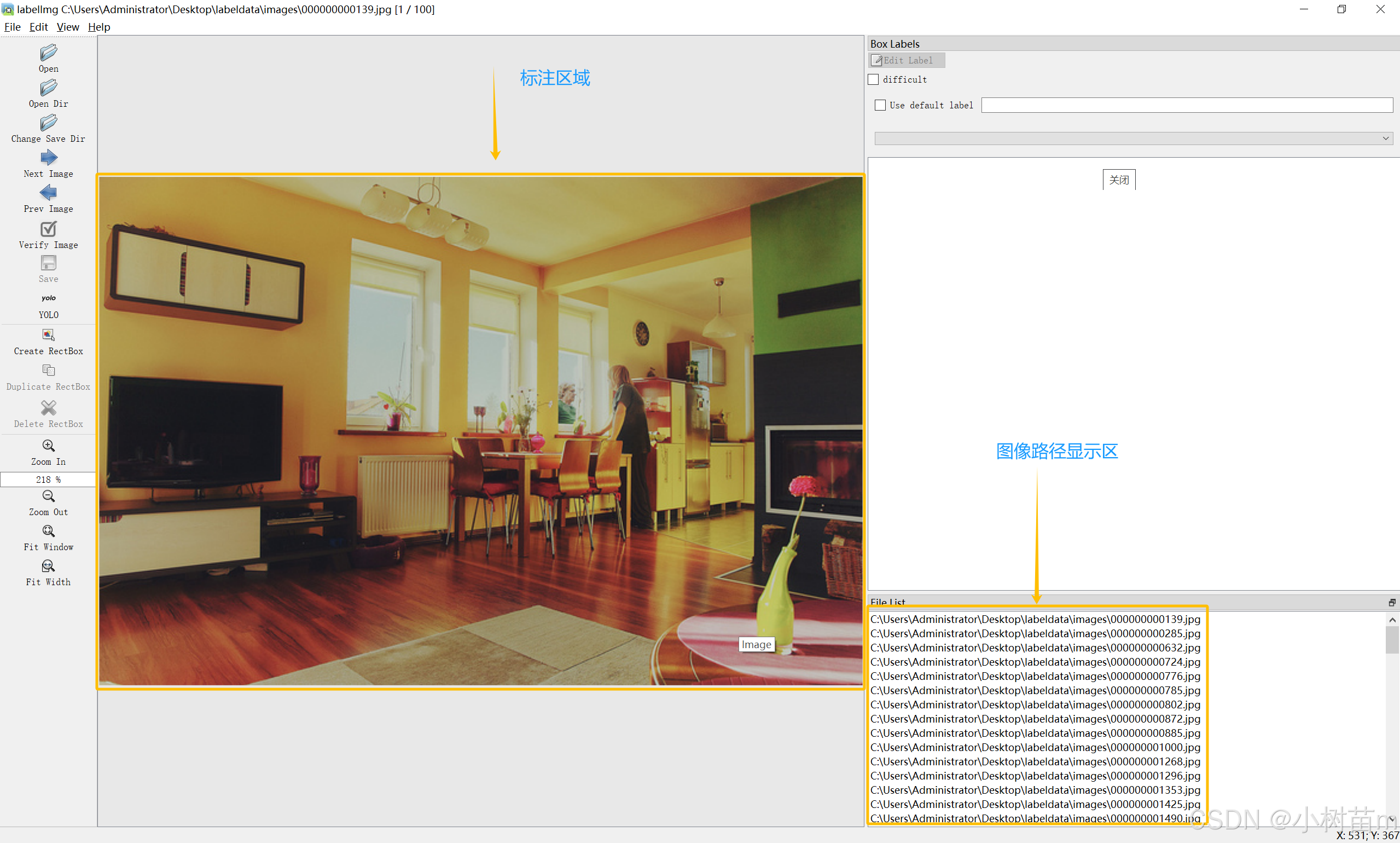Click the 关闭 button
The height and width of the screenshot is (843, 1400).
pos(1118,180)
